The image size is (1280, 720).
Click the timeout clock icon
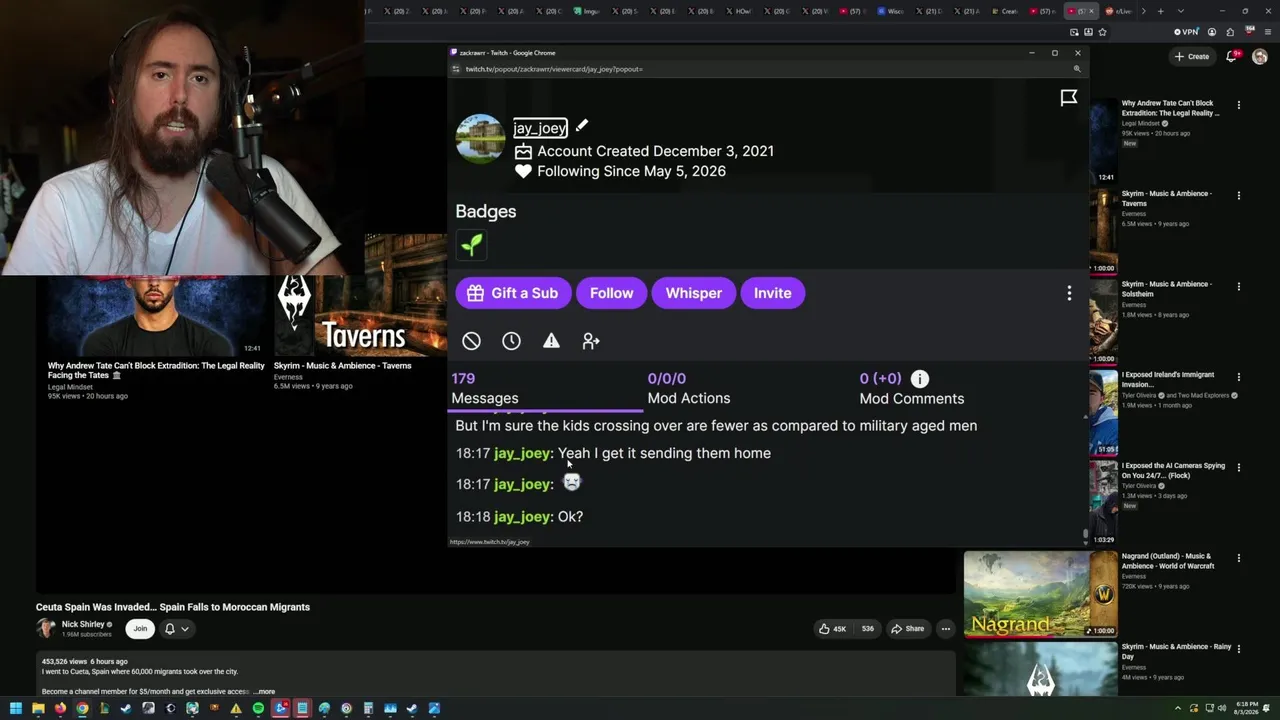coord(511,341)
